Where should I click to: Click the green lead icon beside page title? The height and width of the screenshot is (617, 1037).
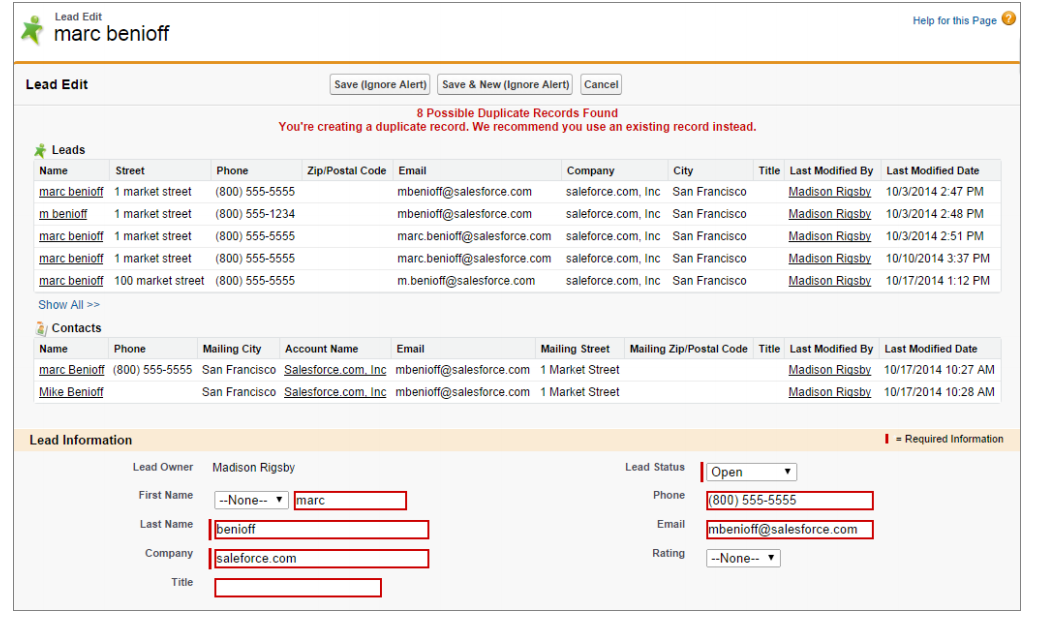(31, 29)
